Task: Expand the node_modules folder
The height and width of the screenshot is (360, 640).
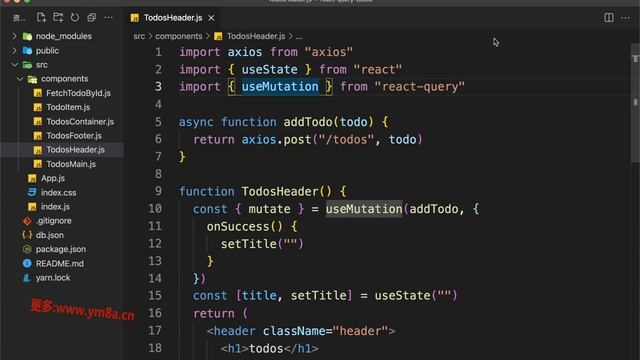Action: tap(63, 36)
